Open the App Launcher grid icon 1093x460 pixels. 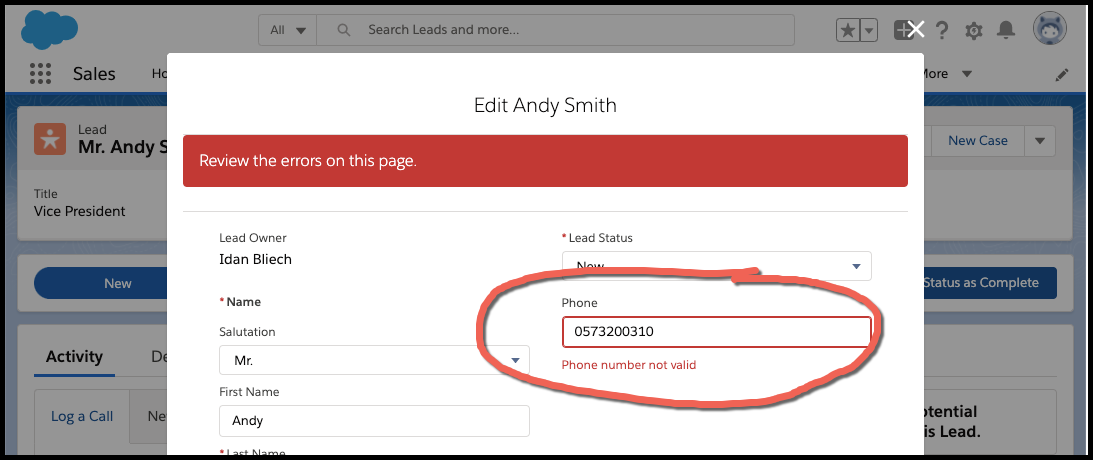tap(40, 74)
